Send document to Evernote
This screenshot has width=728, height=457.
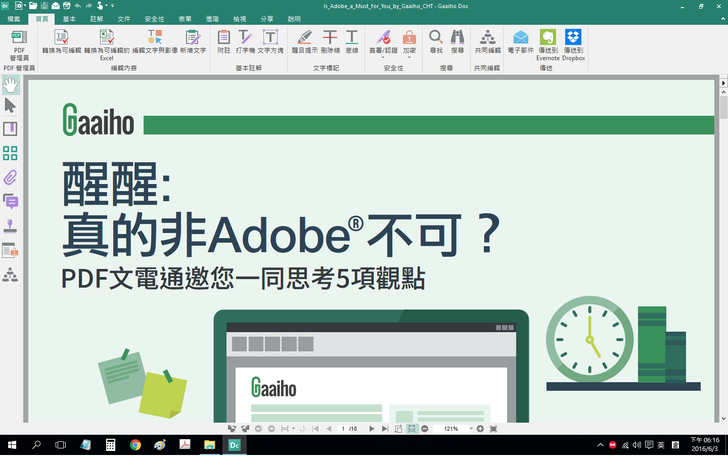(x=548, y=45)
